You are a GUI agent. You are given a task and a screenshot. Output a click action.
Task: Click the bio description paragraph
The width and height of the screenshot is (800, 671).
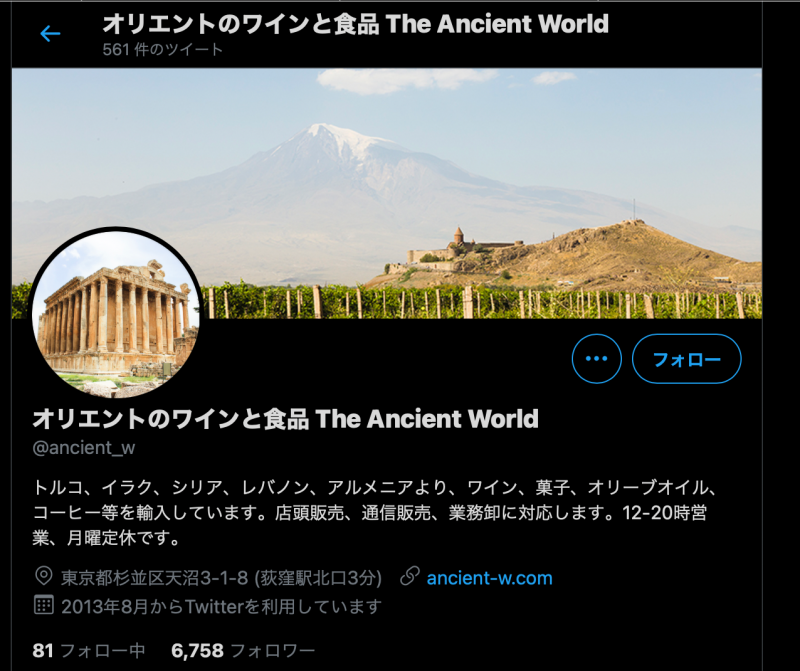375,512
